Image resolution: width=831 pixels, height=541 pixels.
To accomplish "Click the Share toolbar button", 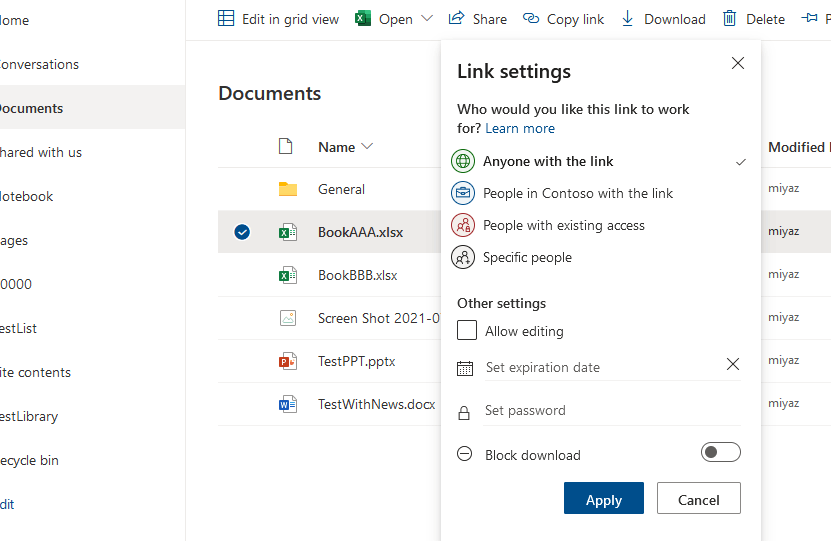I will click(x=478, y=19).
